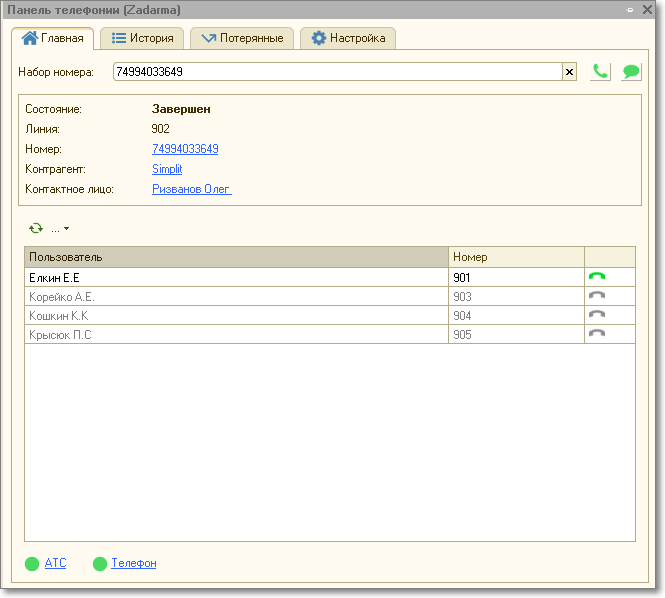Switch to the История tab

142,39
